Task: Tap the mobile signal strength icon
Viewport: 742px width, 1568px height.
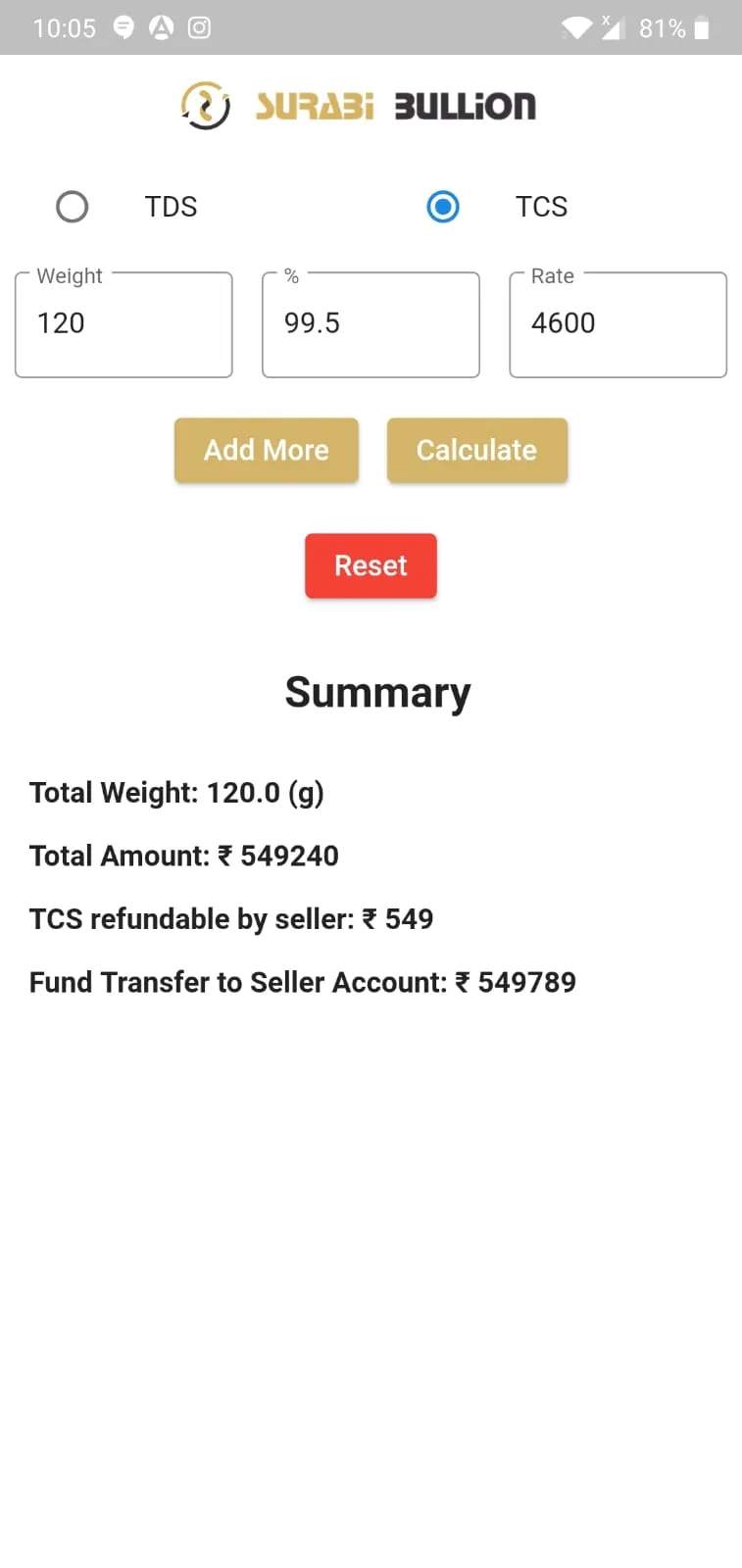Action: click(612, 27)
